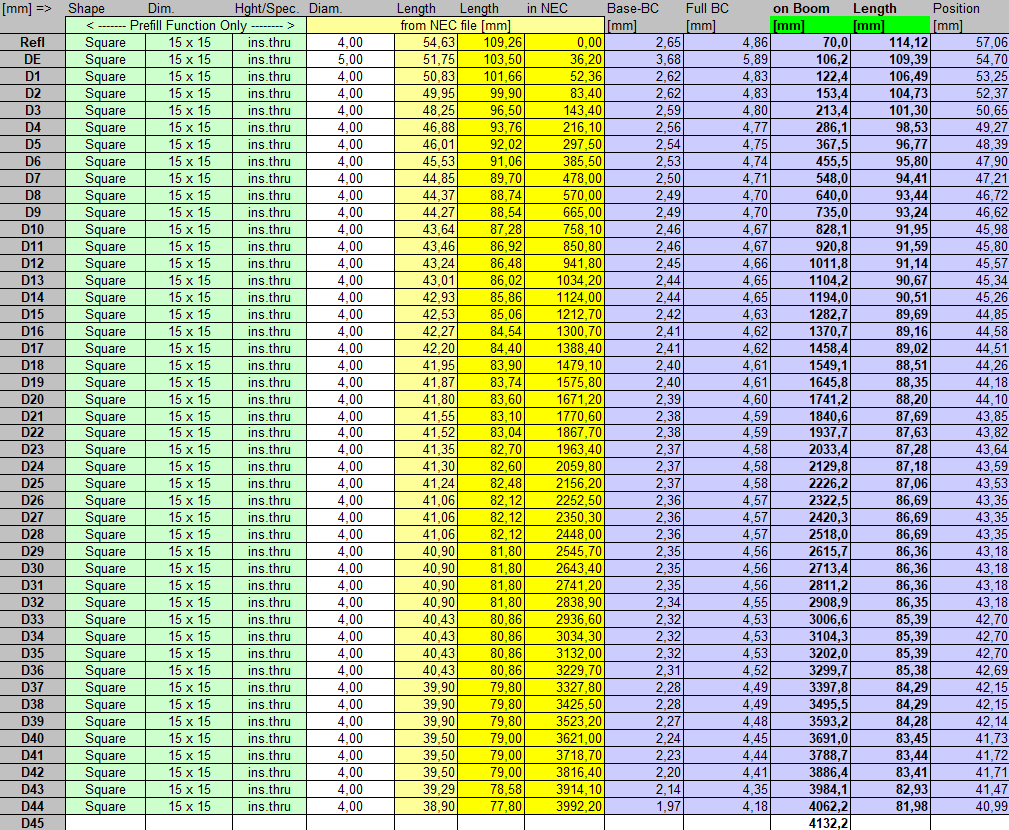Screen dimensions: 1009x830
Task: Select on Boom value 1011,8
Action: click(811, 264)
